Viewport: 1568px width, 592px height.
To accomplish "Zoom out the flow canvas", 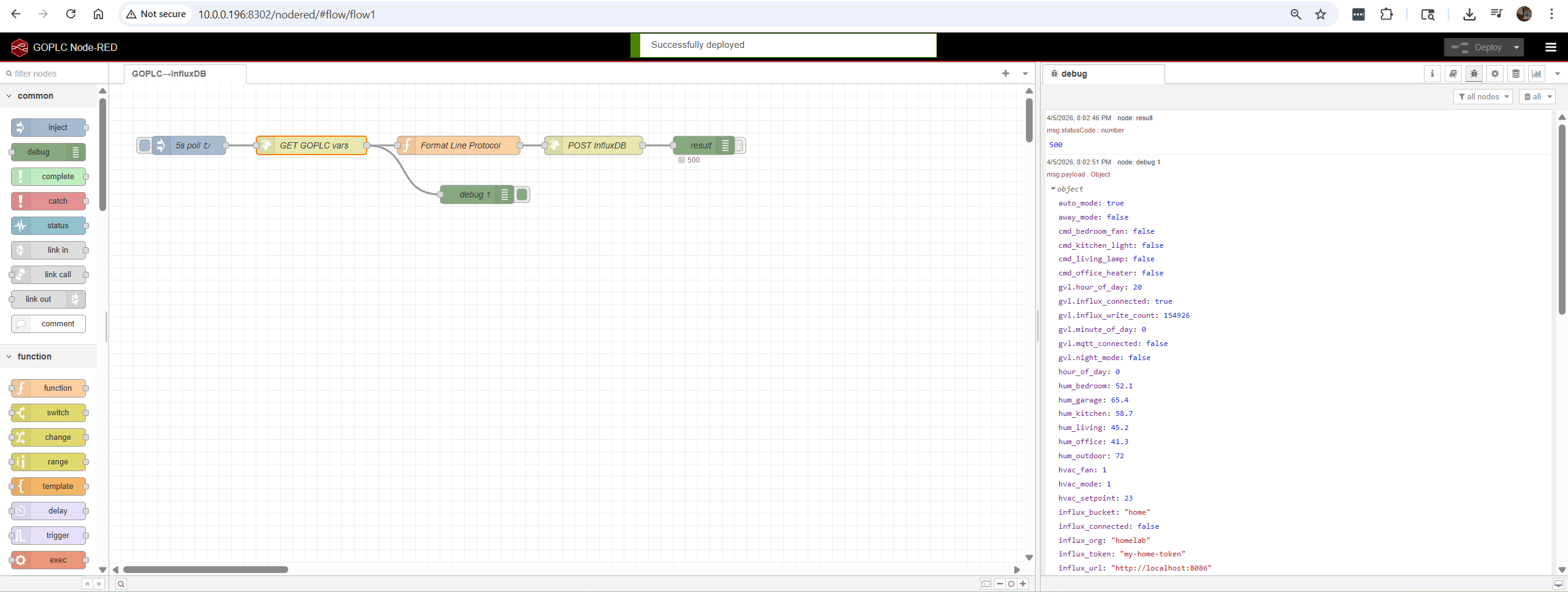I will click(x=1000, y=584).
